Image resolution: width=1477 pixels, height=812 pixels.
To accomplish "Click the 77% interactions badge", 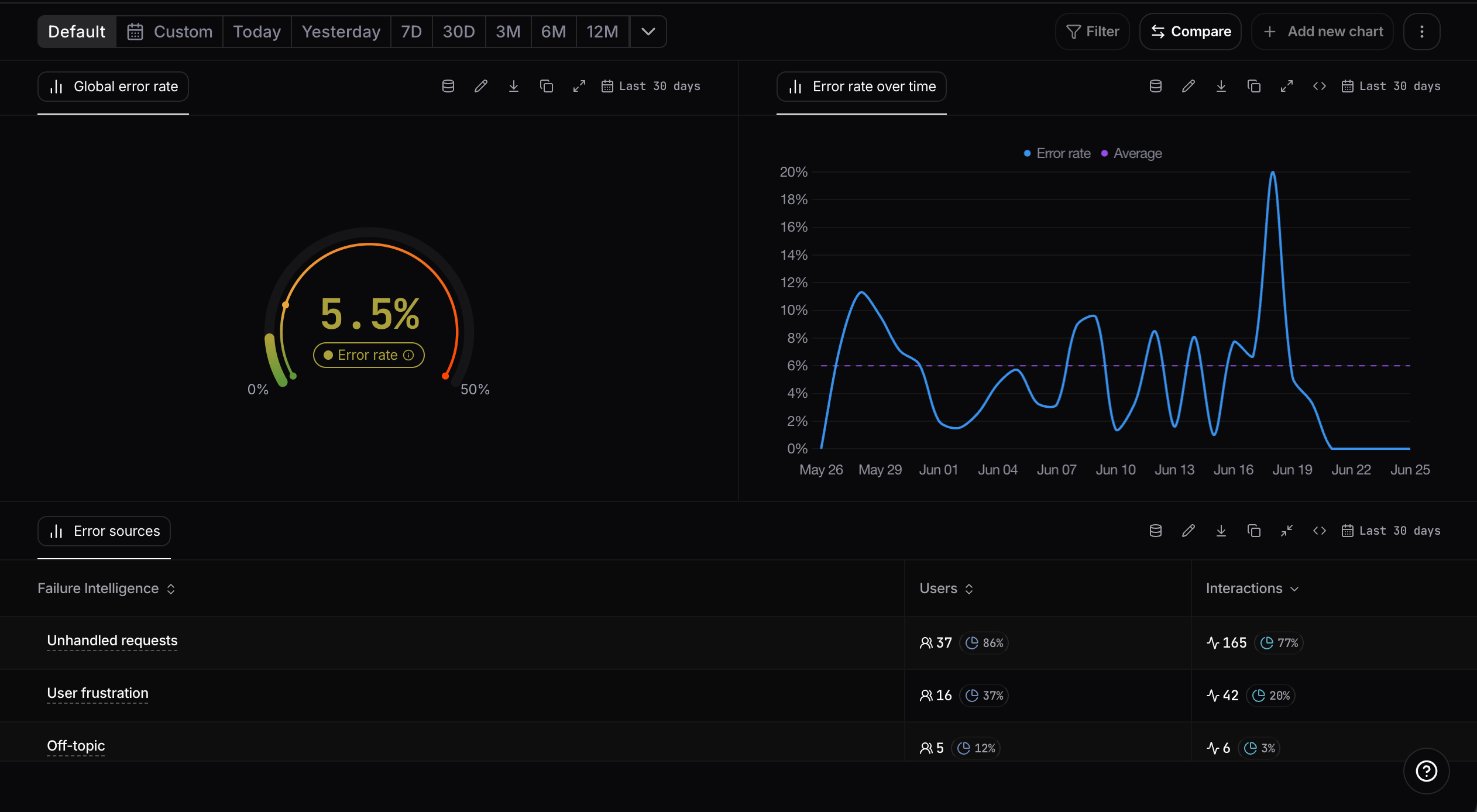I will [x=1279, y=643].
